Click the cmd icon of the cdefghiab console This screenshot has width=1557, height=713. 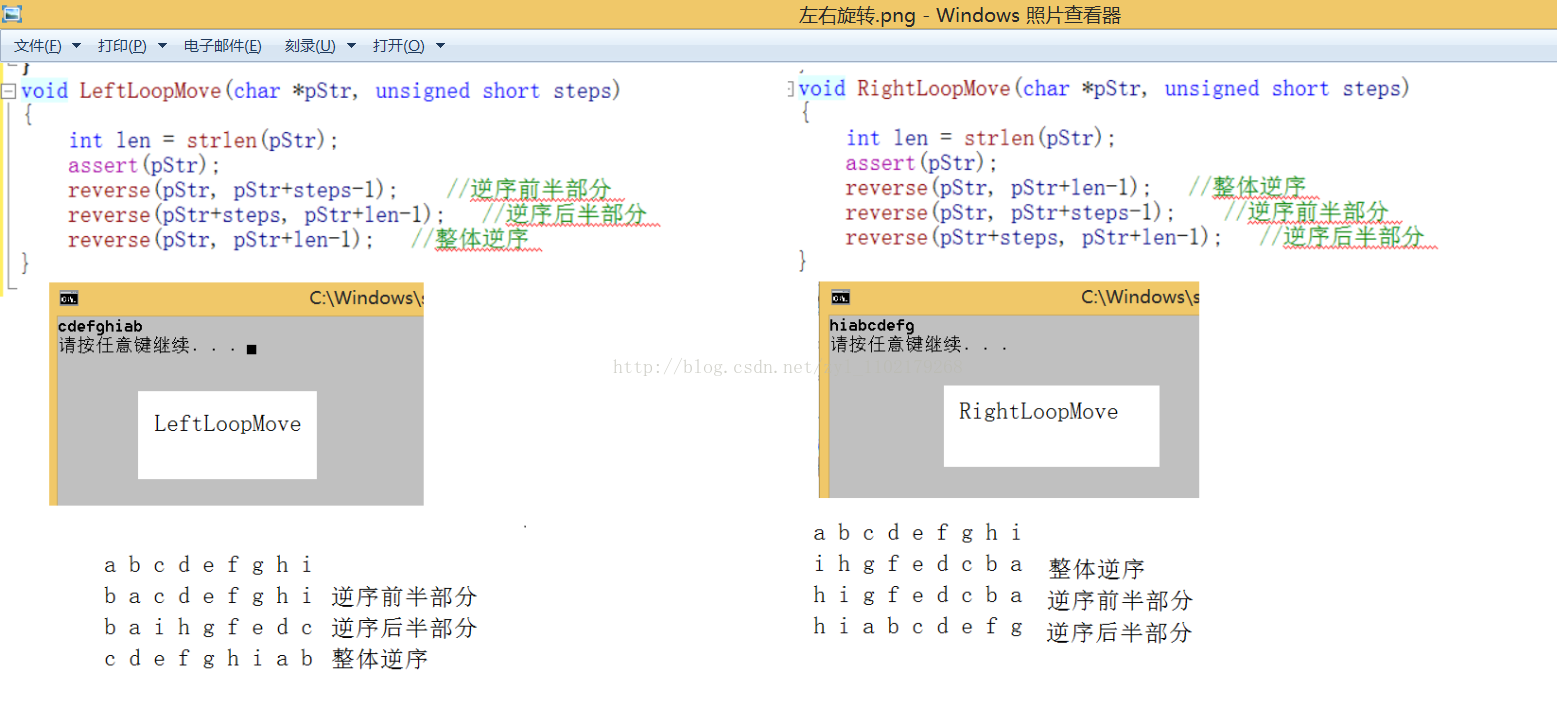point(69,298)
